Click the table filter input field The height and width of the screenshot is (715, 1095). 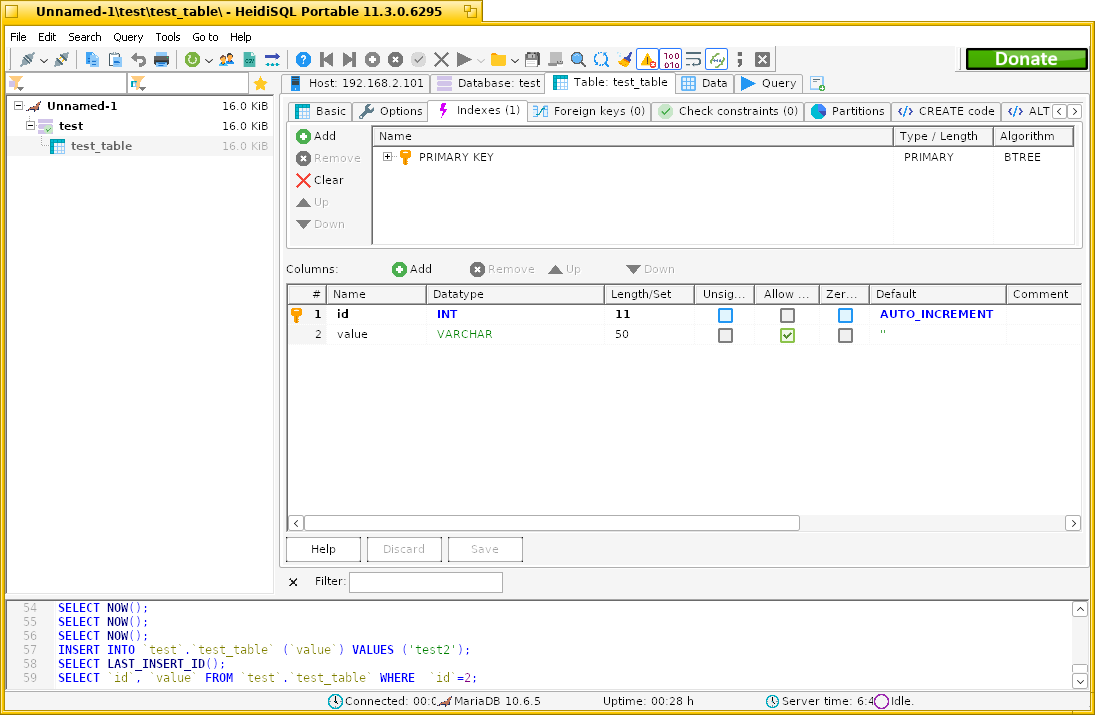(x=188, y=84)
